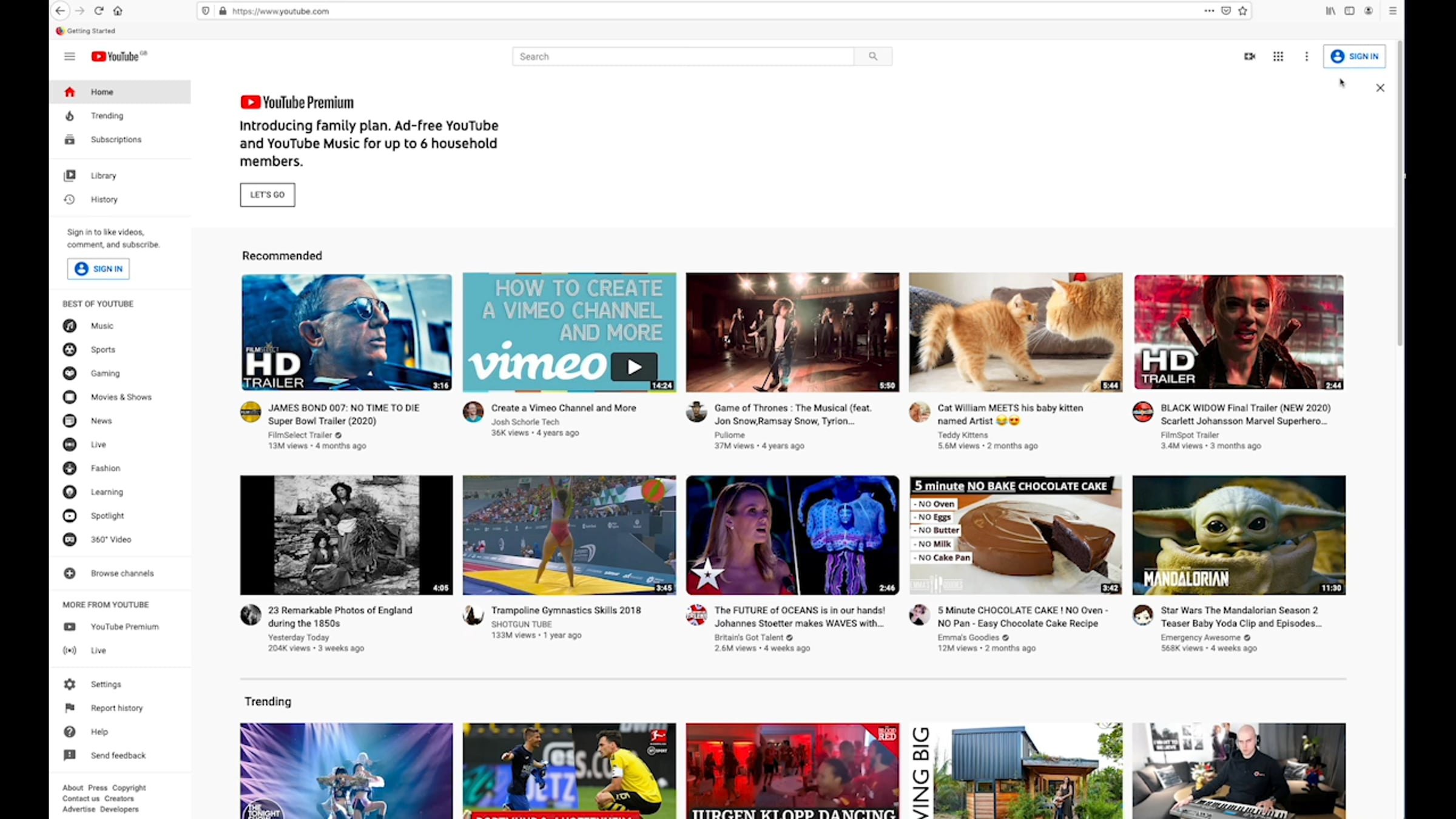Viewport: 1456px width, 819px height.
Task: Click Browse channels plus icon
Action: click(x=70, y=573)
